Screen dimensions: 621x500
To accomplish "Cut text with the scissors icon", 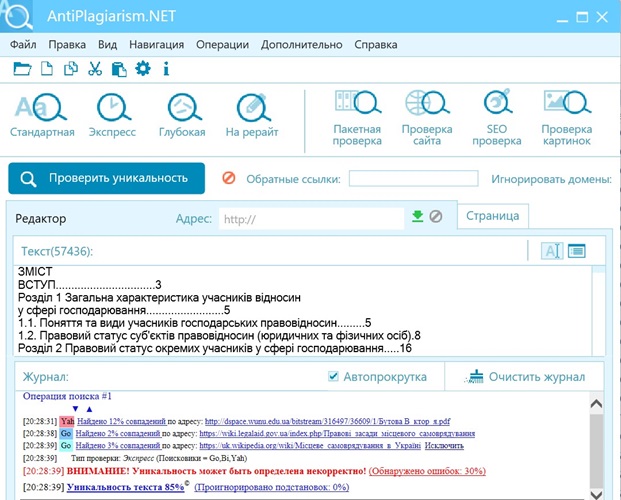I will 95,69.
